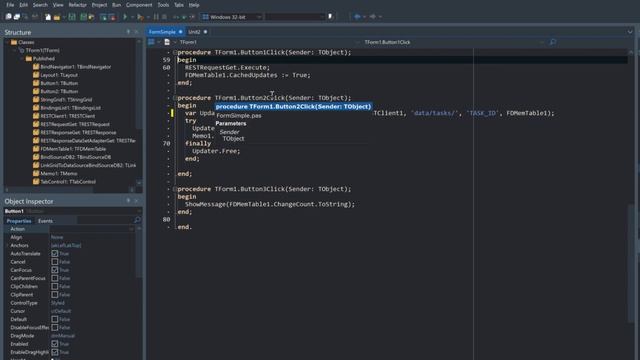Select the Align property row
Screen dimensions: 640x360
69,237
